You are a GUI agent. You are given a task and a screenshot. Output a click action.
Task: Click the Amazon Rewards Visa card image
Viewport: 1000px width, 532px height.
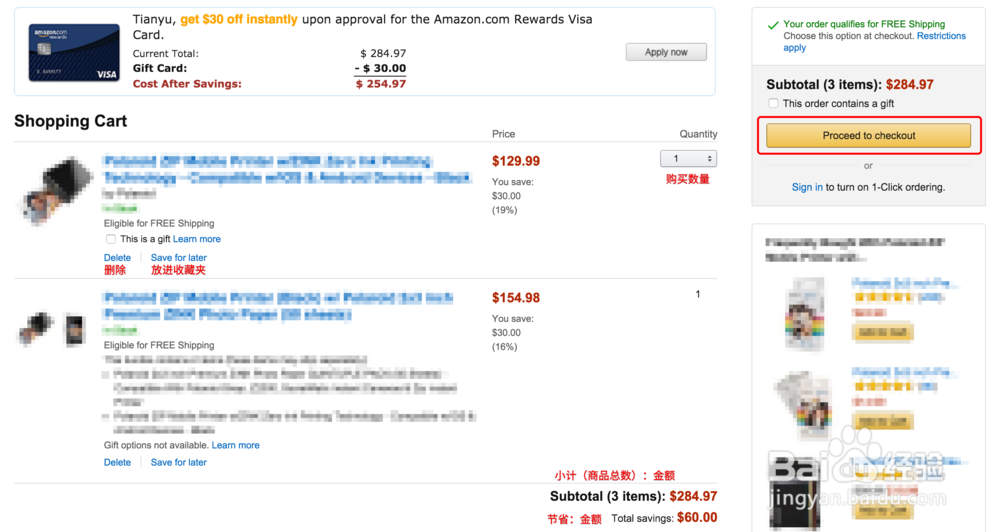(74, 53)
